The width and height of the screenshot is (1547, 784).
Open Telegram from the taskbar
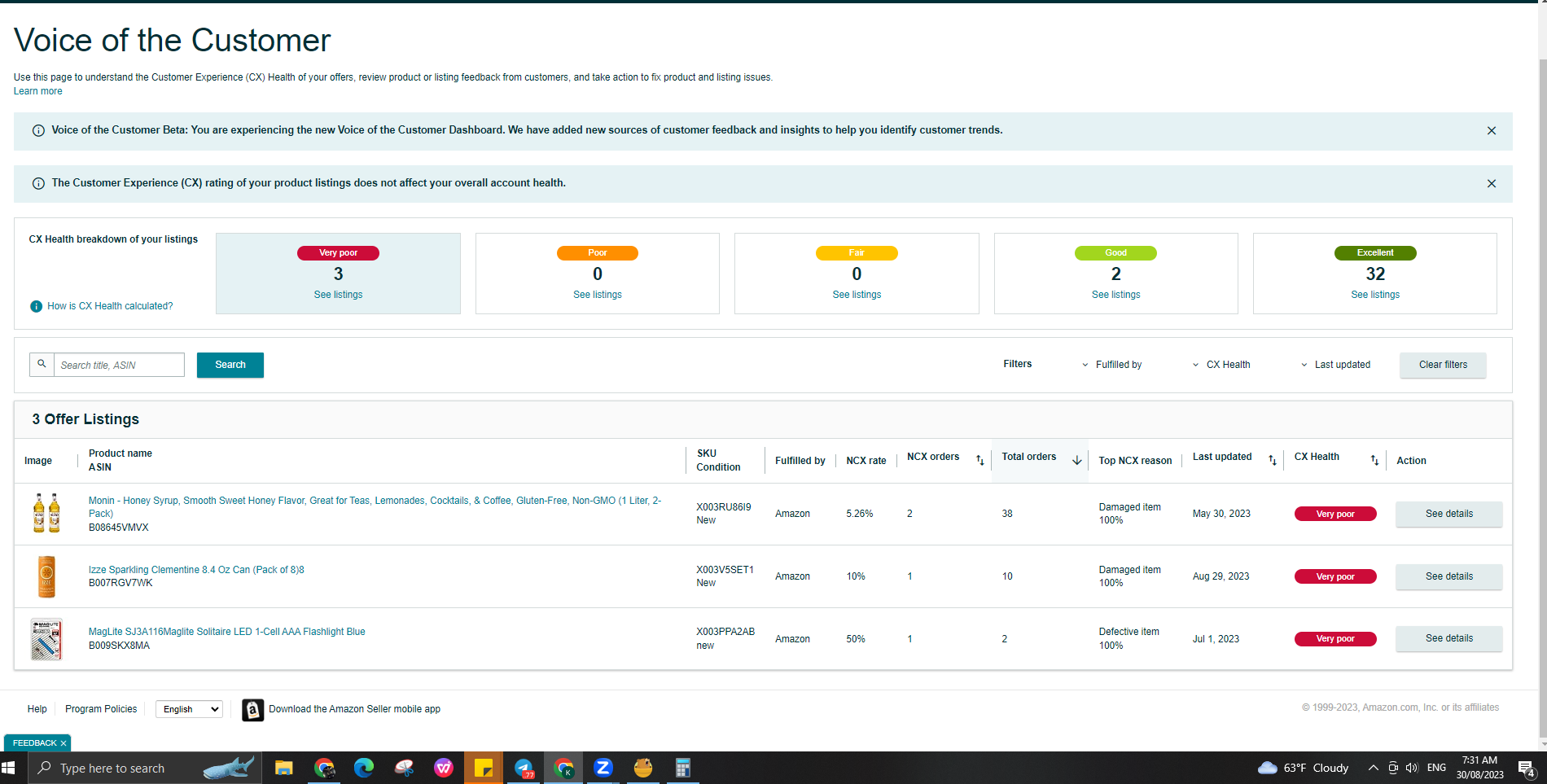click(524, 768)
